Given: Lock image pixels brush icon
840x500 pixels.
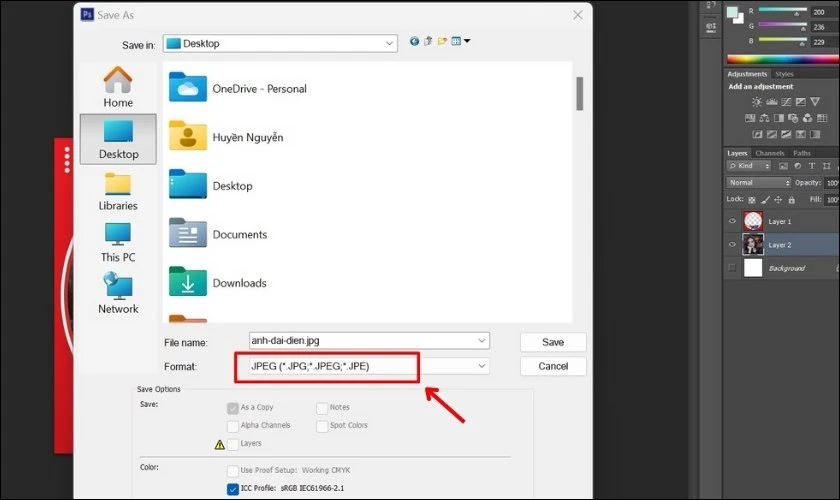Looking at the screenshot, I should (x=765, y=200).
